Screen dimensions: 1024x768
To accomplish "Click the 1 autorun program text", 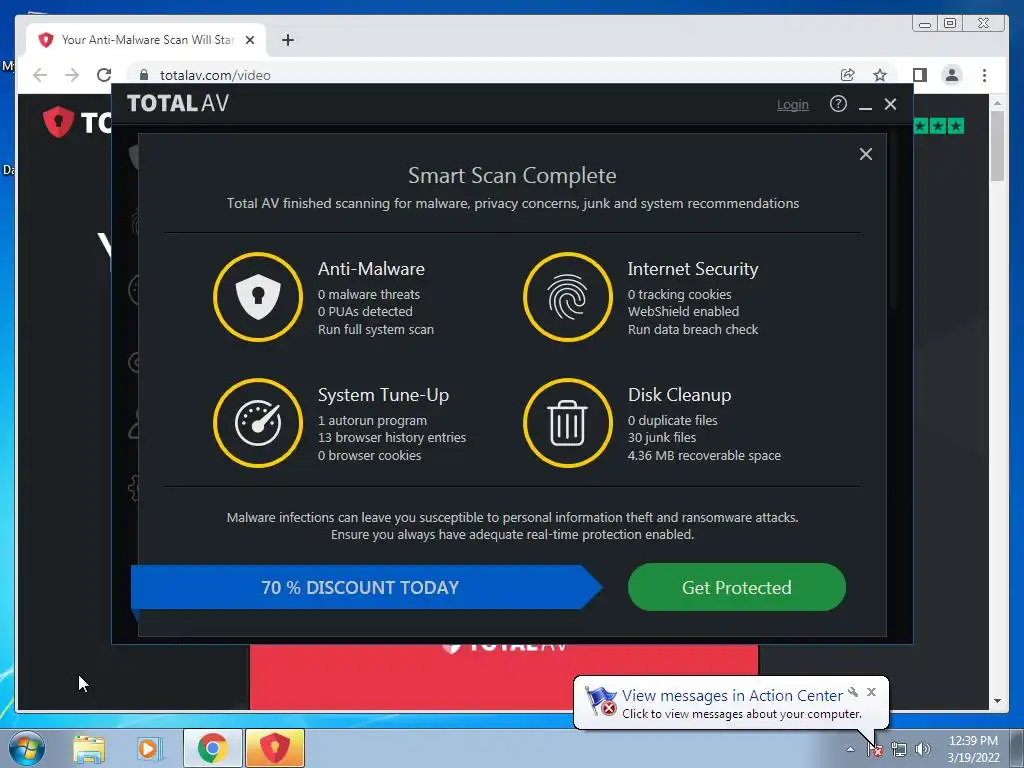I will 372,421.
